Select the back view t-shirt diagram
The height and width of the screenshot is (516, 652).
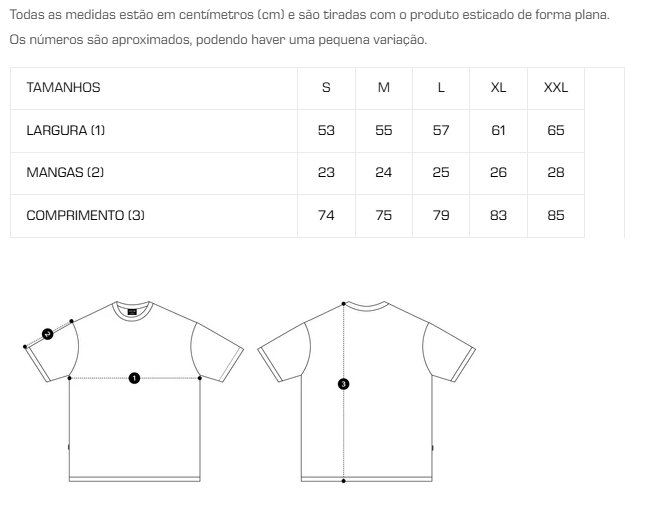[x=366, y=391]
